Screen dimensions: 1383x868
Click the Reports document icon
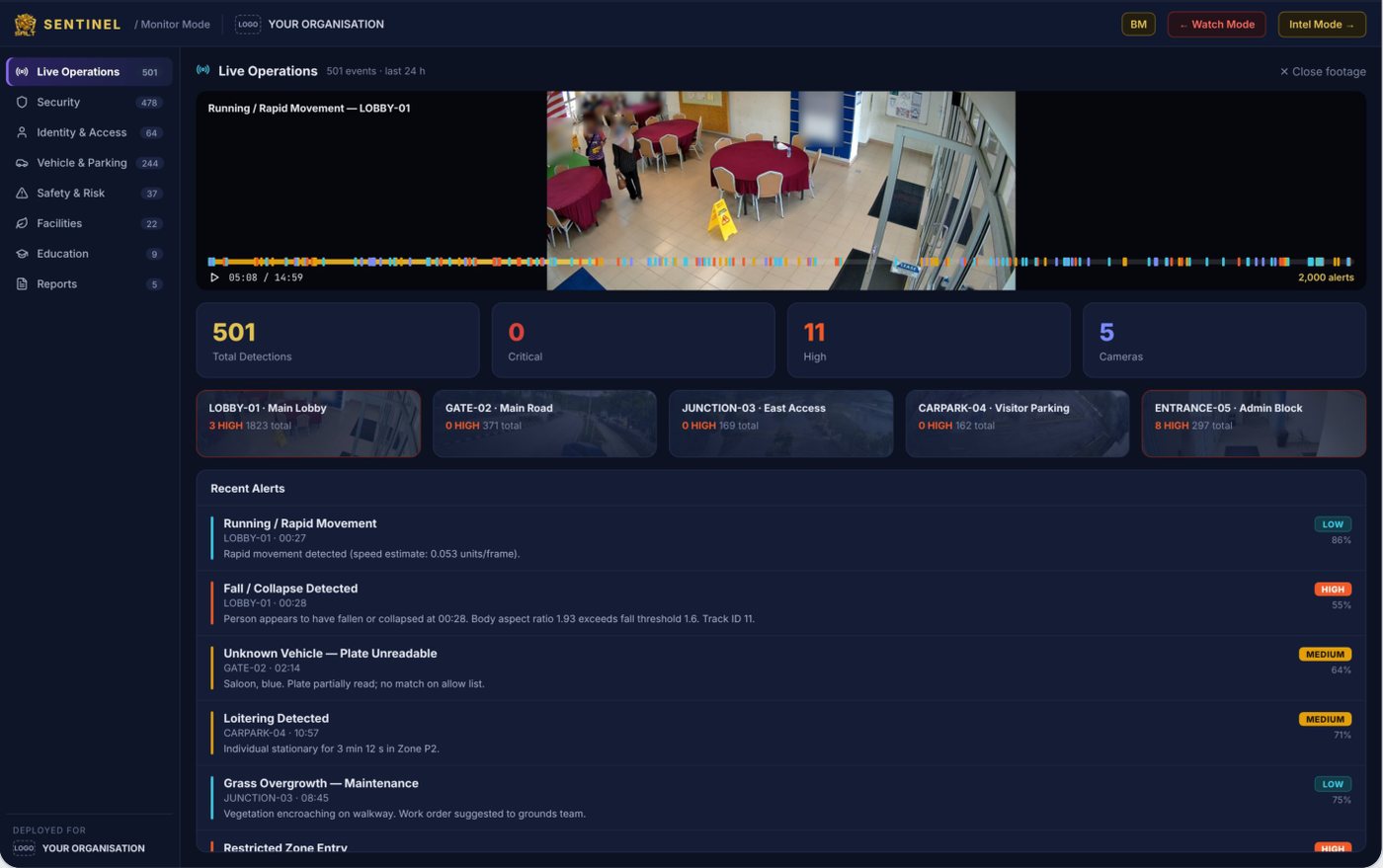[x=22, y=284]
